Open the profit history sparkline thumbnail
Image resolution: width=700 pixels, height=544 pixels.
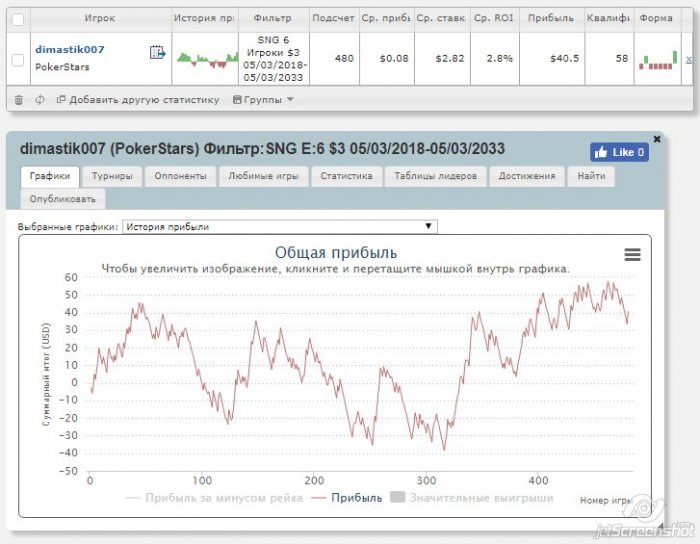click(x=207, y=60)
